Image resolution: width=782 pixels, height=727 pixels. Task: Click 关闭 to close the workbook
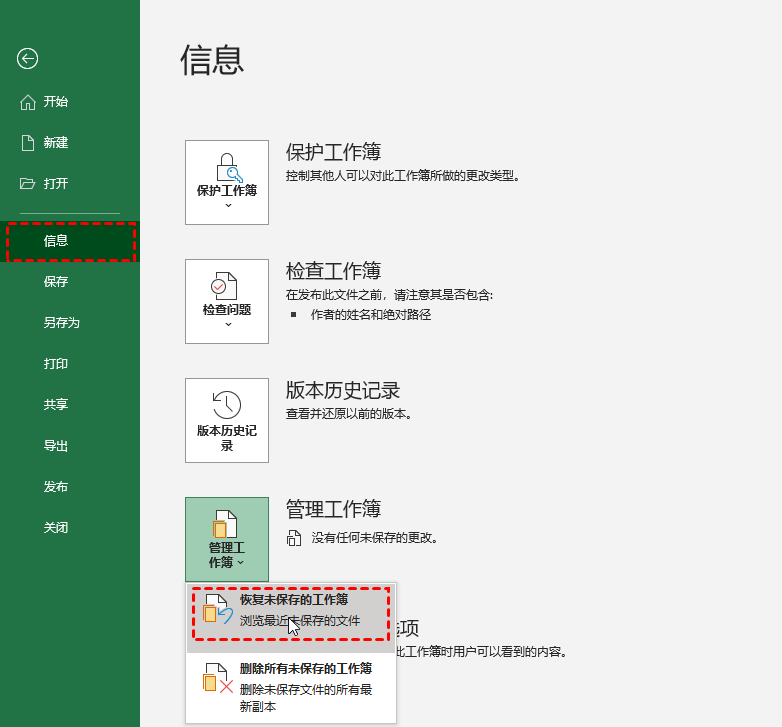pyautogui.click(x=56, y=528)
